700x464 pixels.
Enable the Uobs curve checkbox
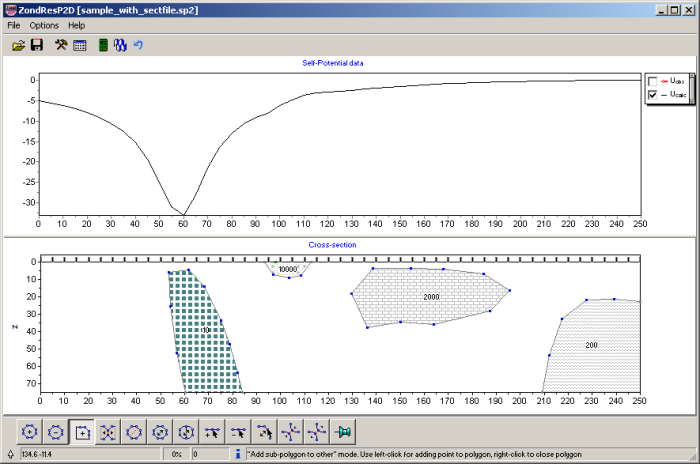point(653,81)
